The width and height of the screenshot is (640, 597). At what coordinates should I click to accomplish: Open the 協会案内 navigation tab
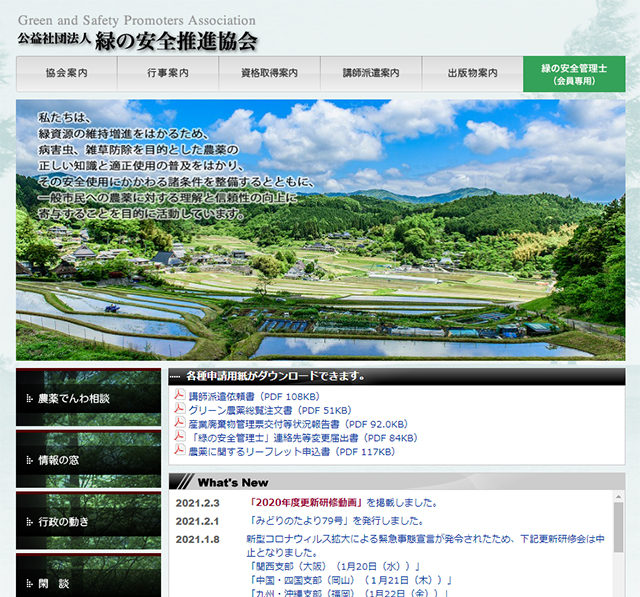pos(67,74)
